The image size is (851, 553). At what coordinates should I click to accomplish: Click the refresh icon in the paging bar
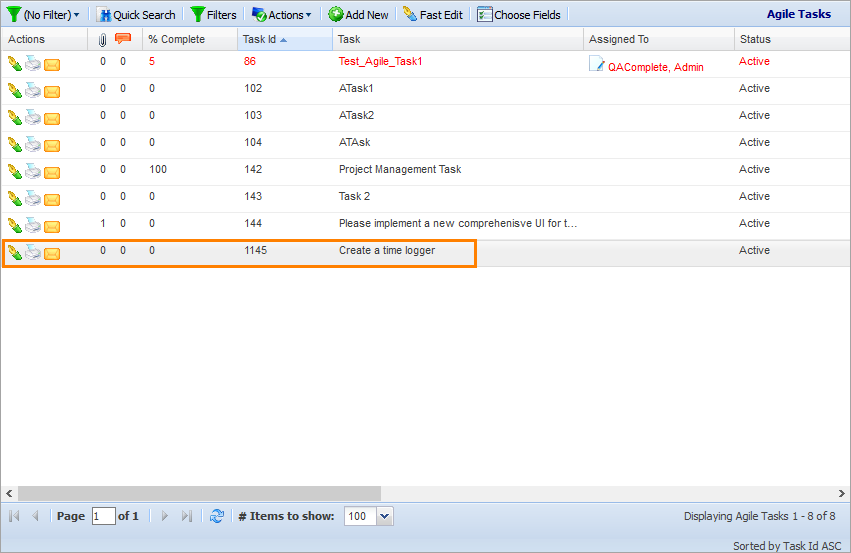coord(217,516)
